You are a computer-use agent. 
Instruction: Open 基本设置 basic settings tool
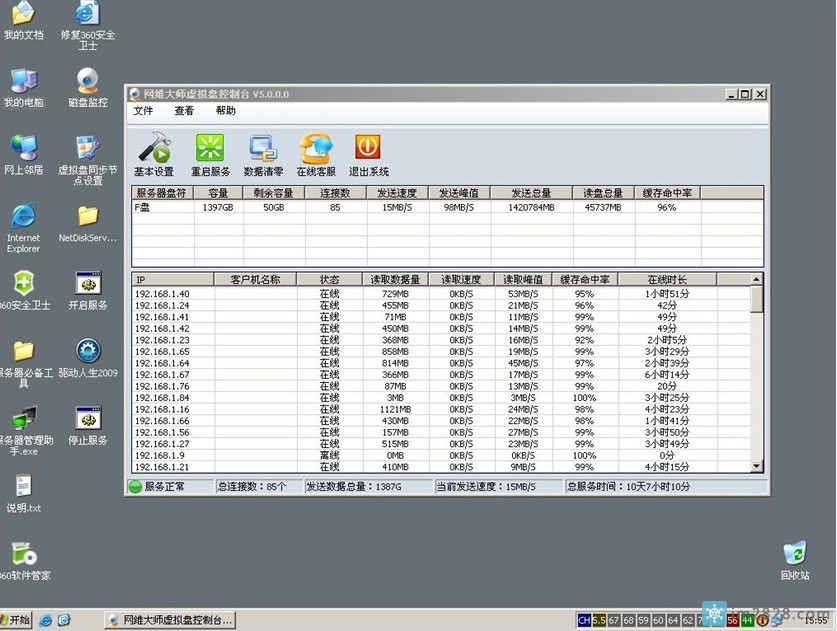coord(154,154)
